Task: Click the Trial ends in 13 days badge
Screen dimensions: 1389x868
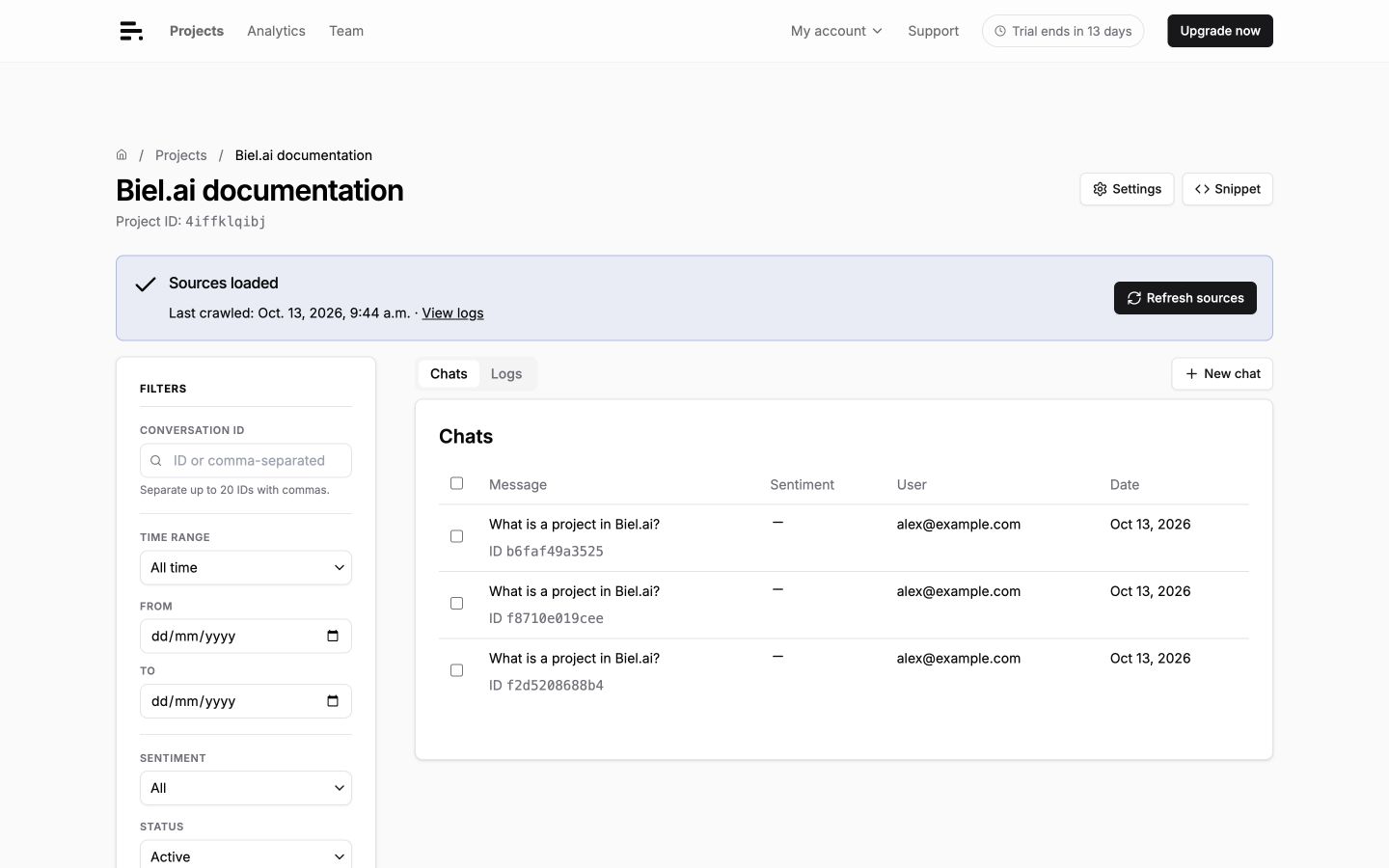Action: tap(1063, 31)
